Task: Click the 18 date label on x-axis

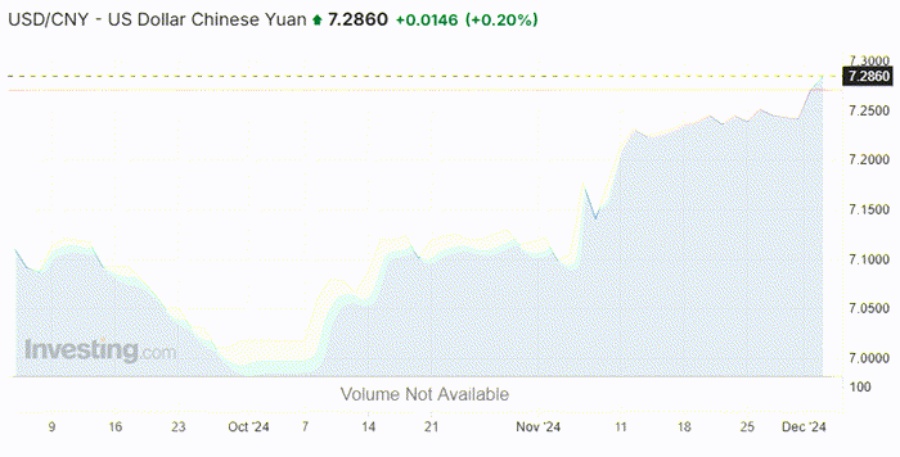Action: point(685,427)
